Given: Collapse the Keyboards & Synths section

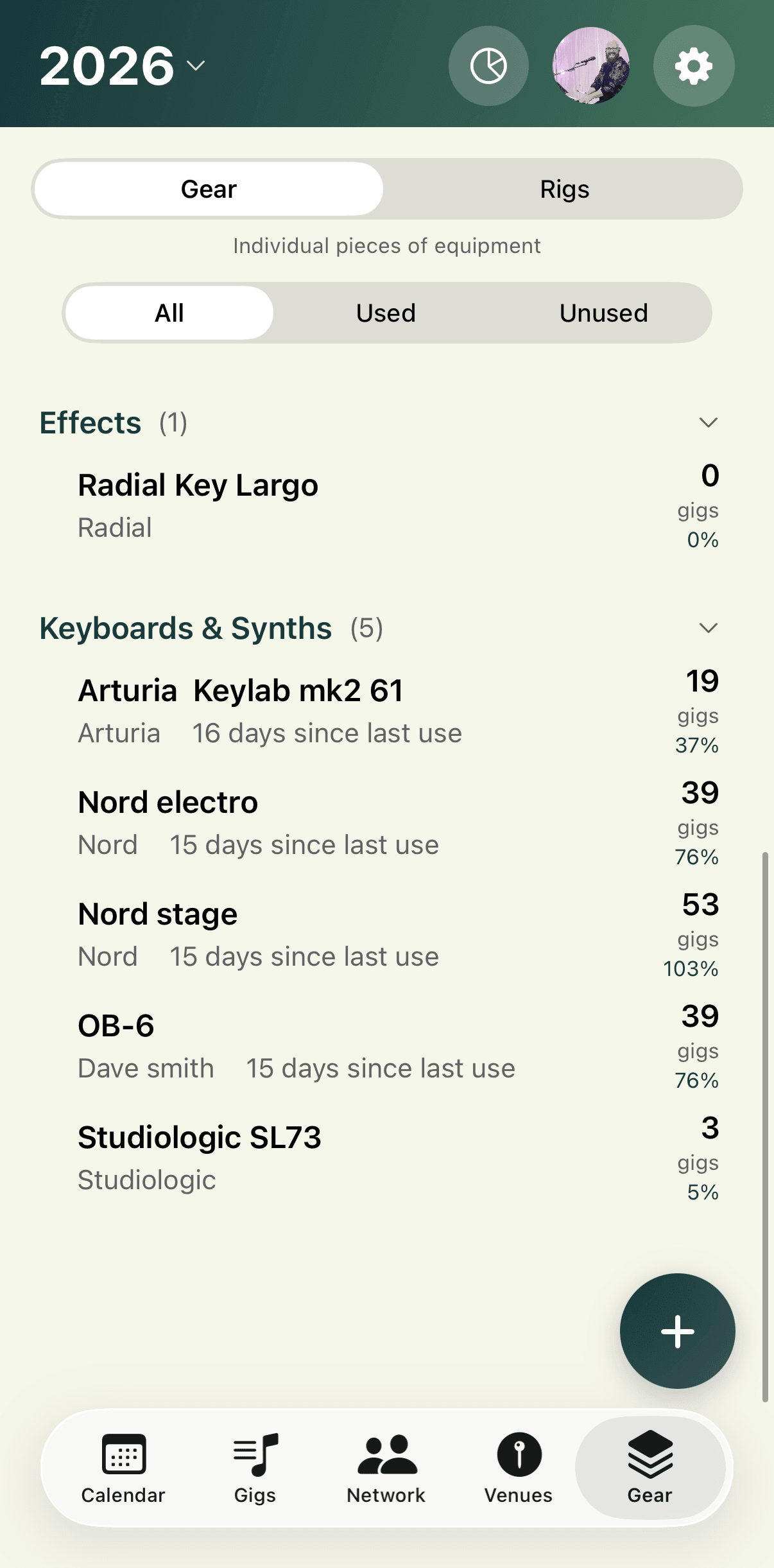Looking at the screenshot, I should point(708,628).
